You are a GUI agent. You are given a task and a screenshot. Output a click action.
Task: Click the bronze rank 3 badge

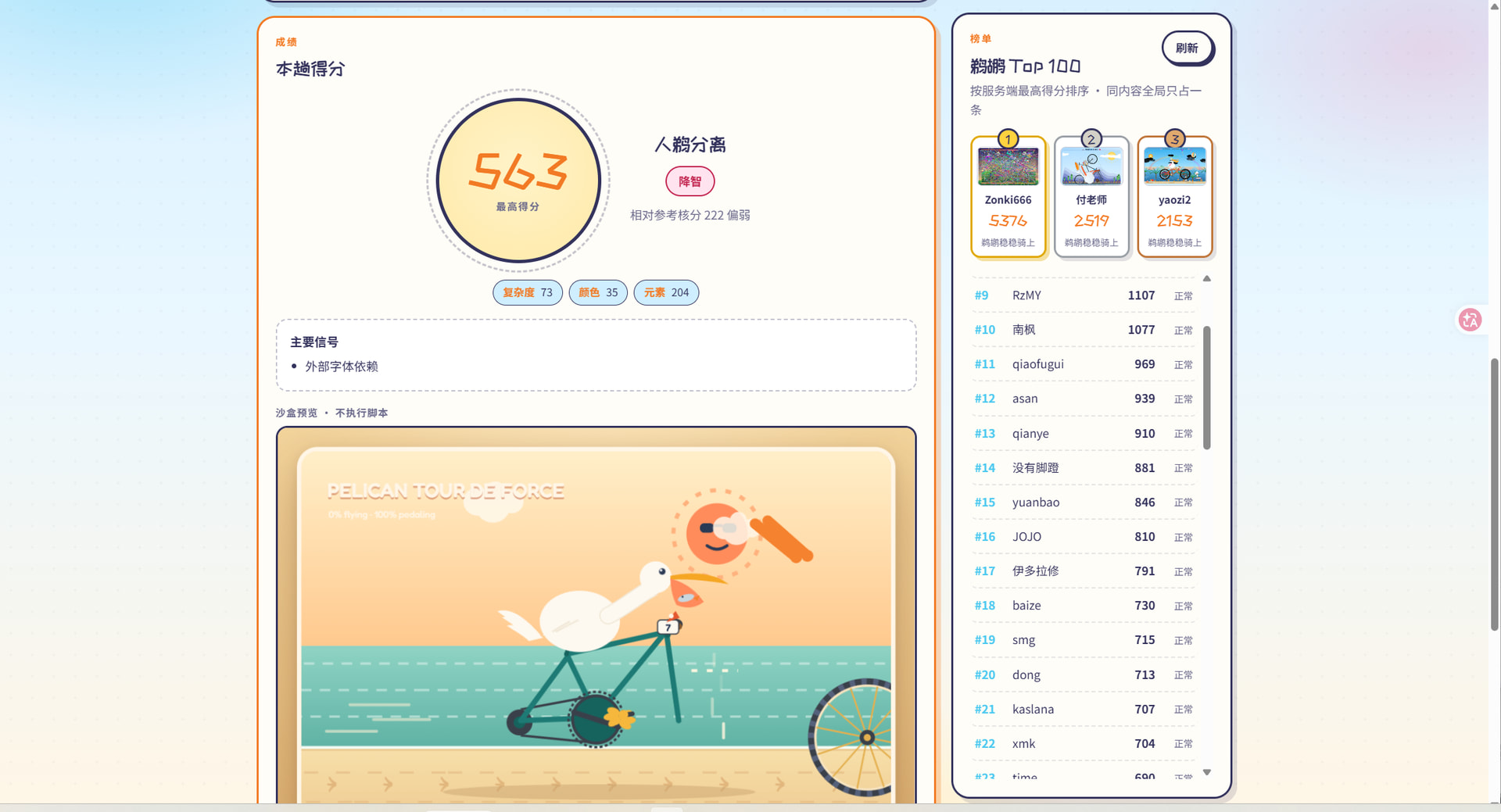[x=1174, y=139]
